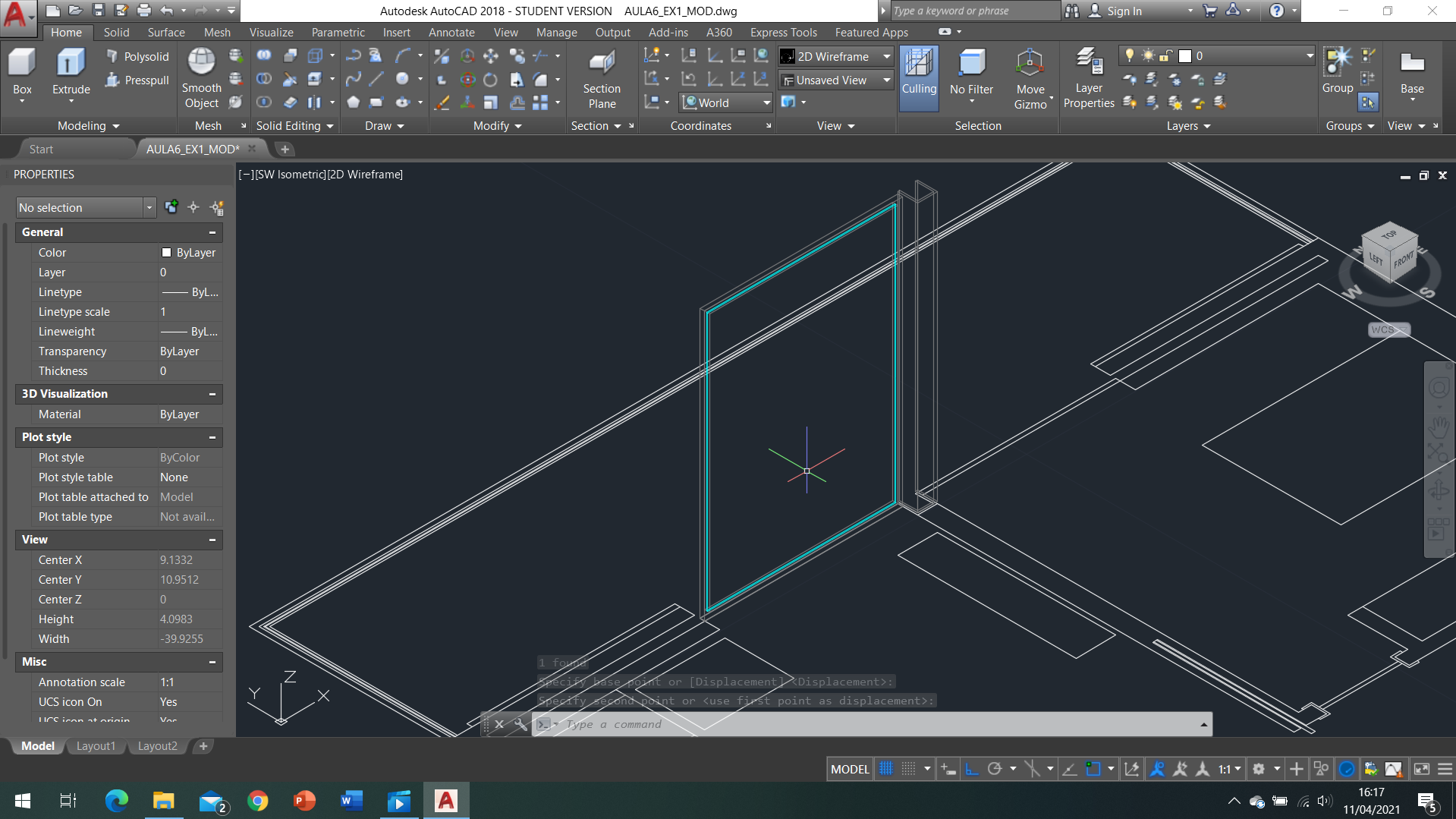
Task: Toggle grid display in status bar
Action: 886,769
